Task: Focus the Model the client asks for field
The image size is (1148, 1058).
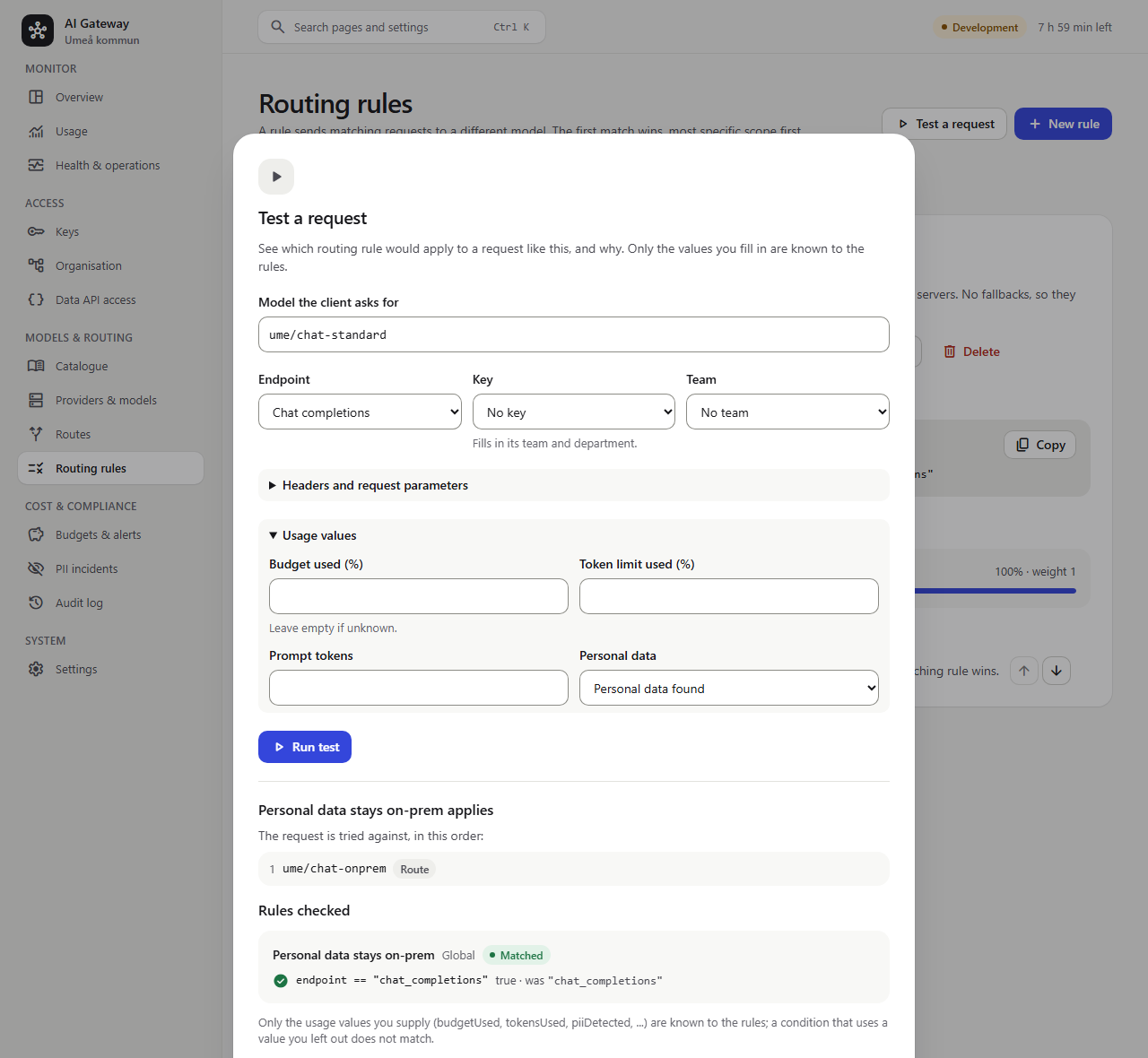Action: [x=574, y=334]
